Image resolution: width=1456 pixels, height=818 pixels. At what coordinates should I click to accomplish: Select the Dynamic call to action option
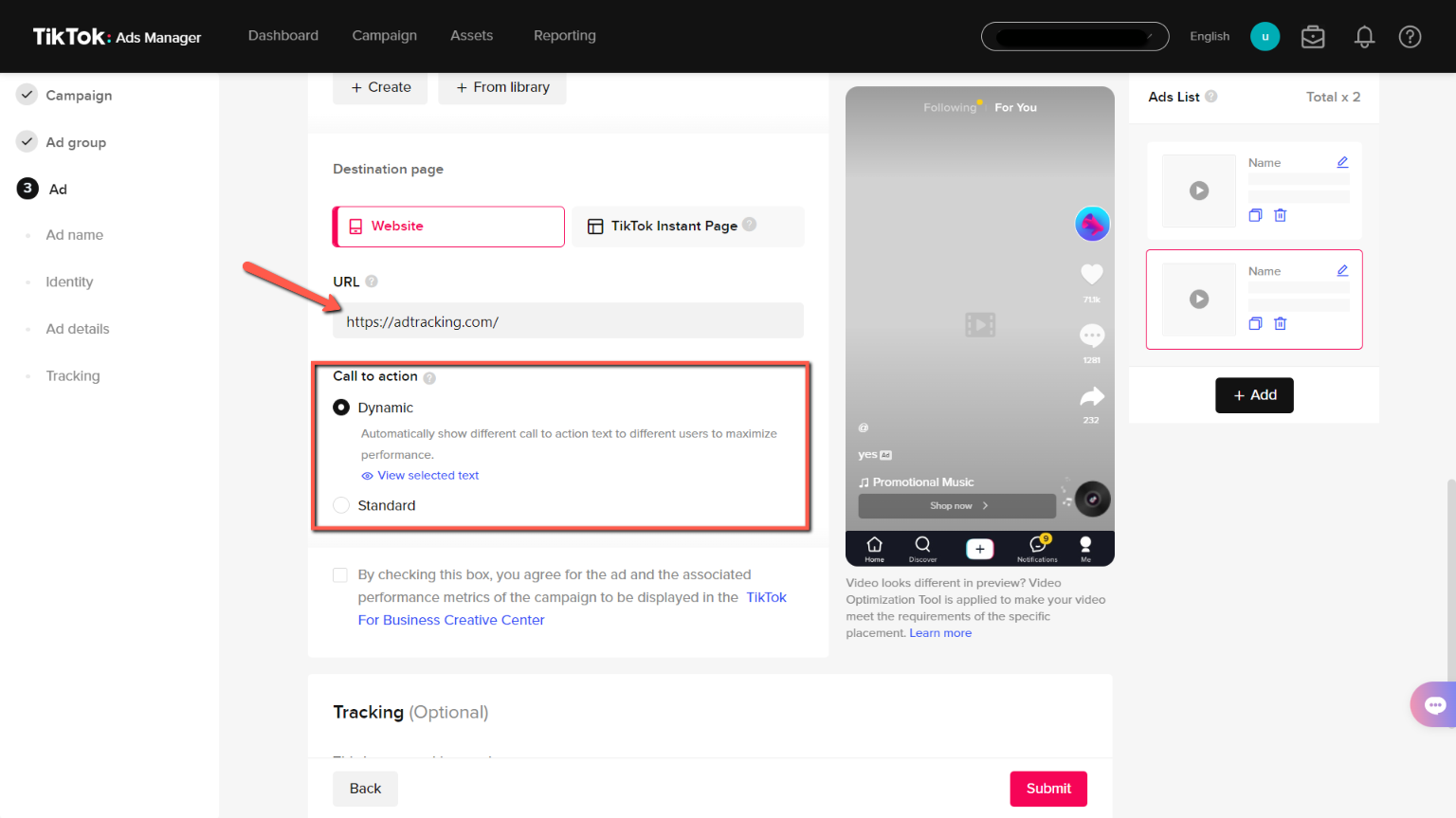click(x=341, y=408)
